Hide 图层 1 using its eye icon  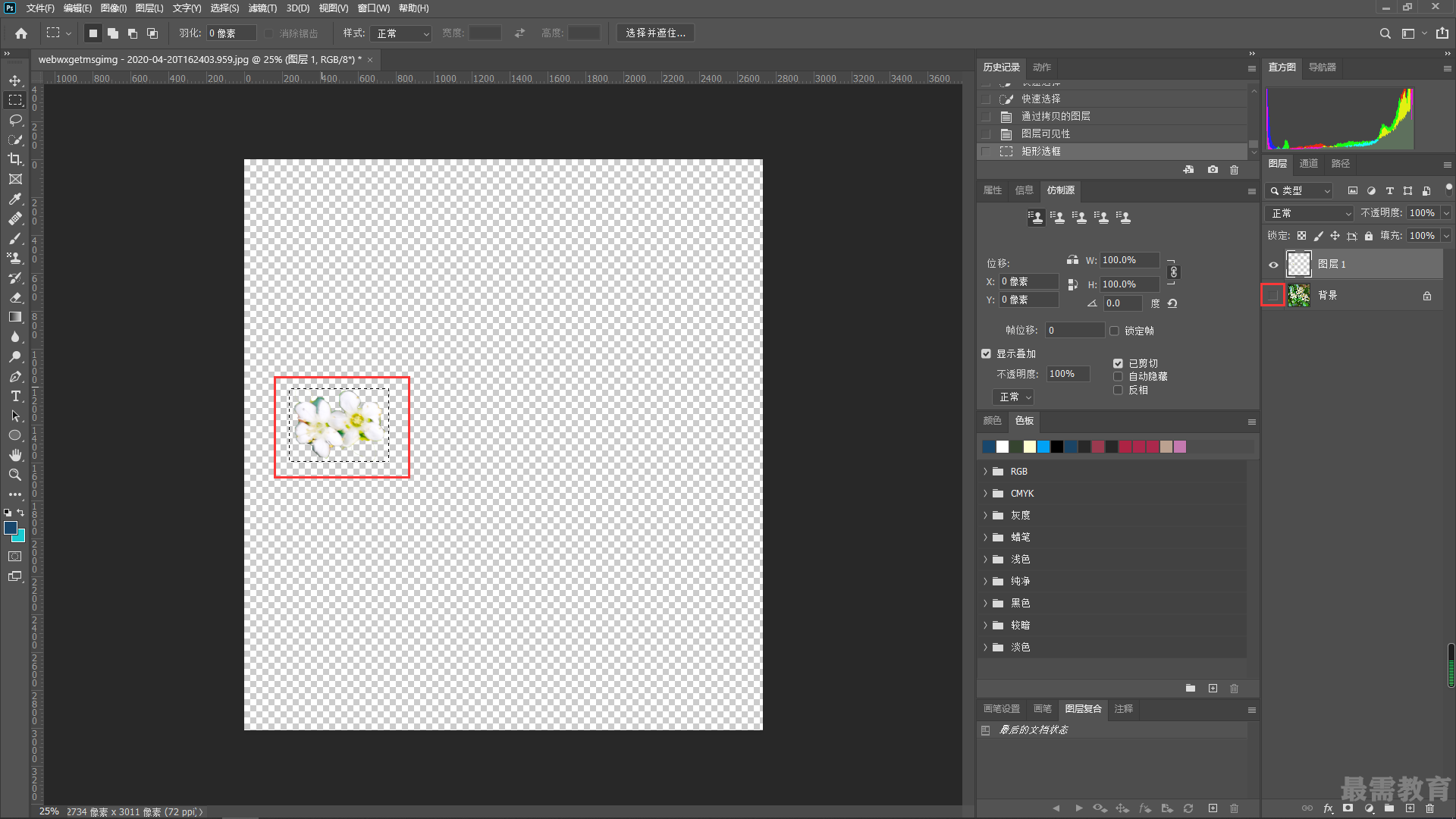(x=1273, y=265)
